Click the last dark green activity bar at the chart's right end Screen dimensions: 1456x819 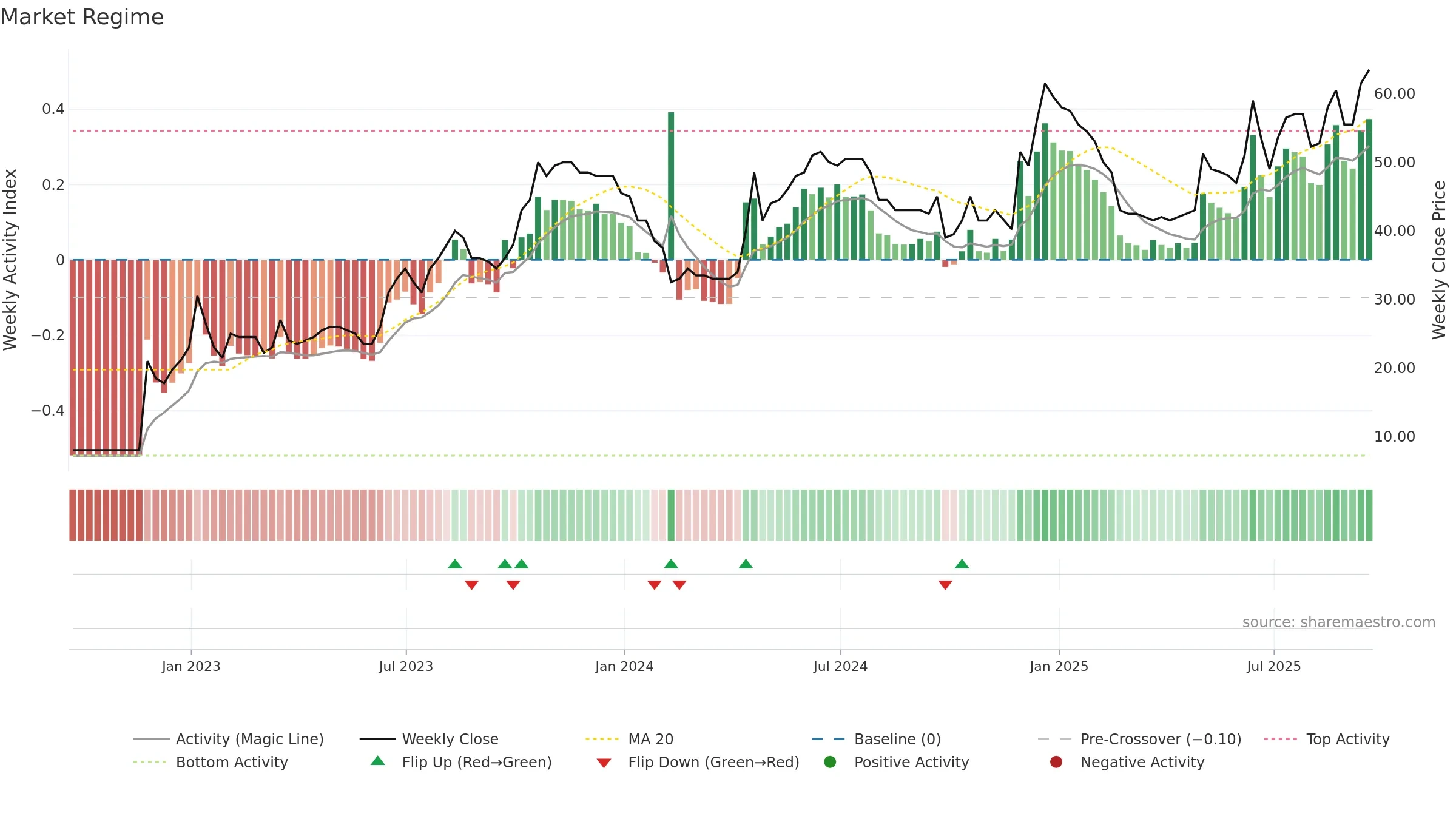(x=1369, y=189)
